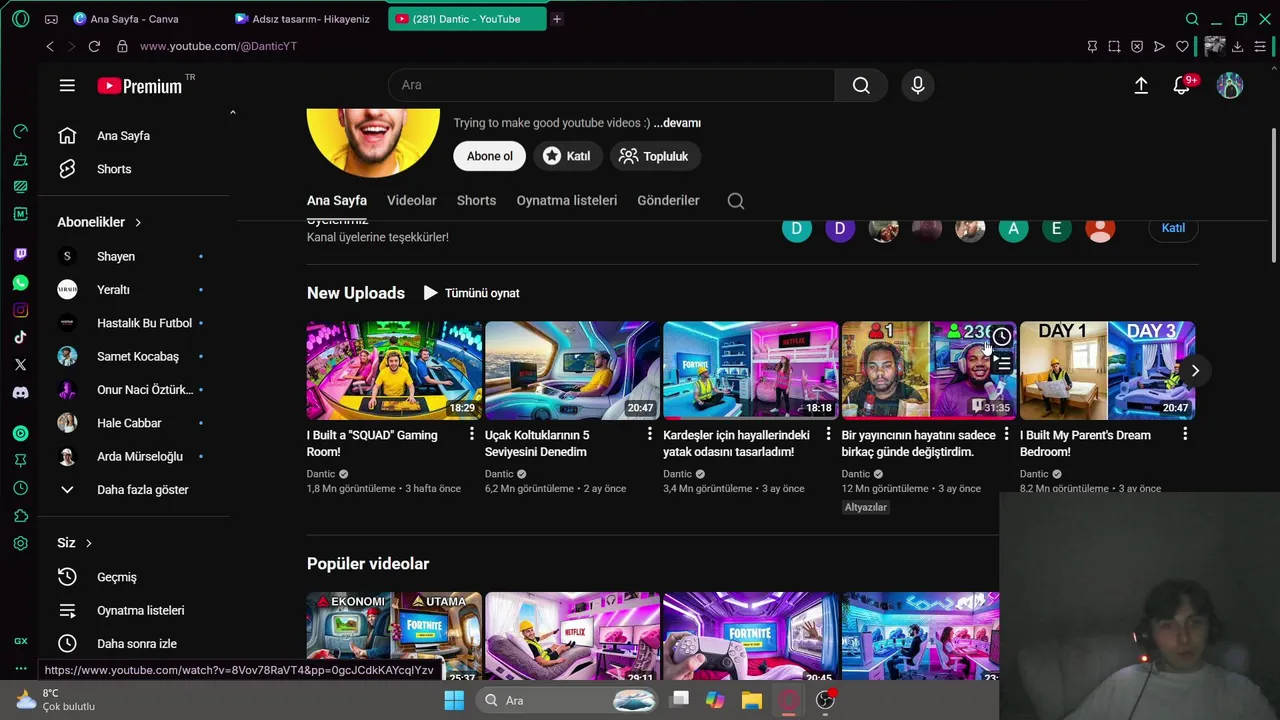Switch to Gönderiler tab
This screenshot has width=1280, height=720.
(x=668, y=200)
